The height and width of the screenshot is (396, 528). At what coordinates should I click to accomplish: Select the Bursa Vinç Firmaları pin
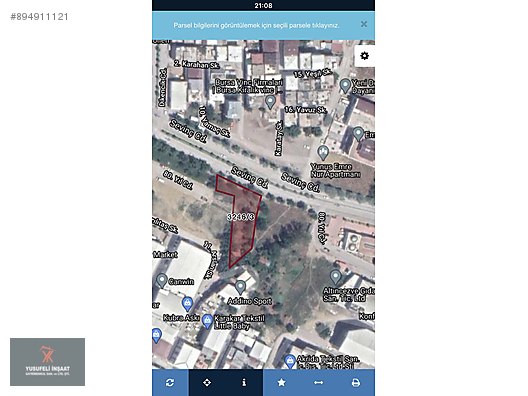coord(270,102)
